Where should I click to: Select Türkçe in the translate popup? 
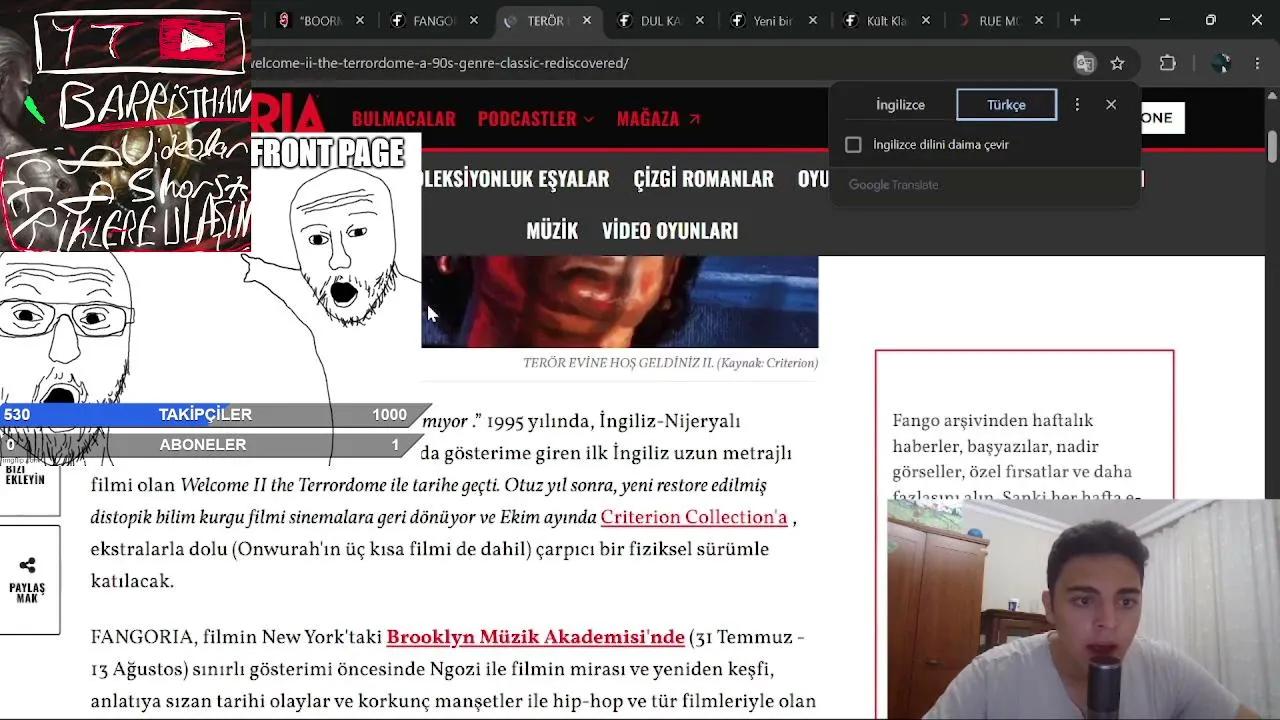1006,105
